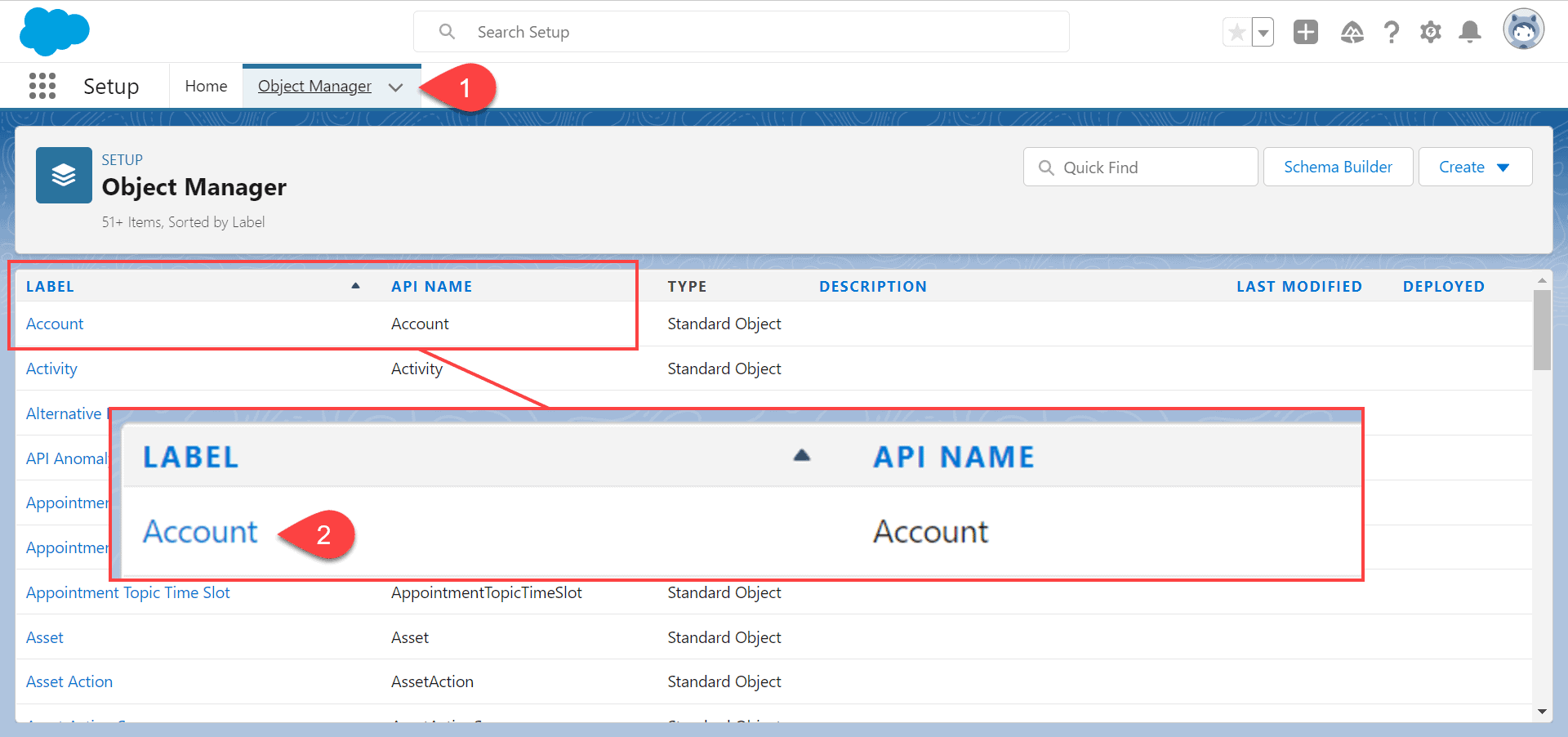Select the Object Manager tab
The image size is (1568, 737).
pos(314,85)
